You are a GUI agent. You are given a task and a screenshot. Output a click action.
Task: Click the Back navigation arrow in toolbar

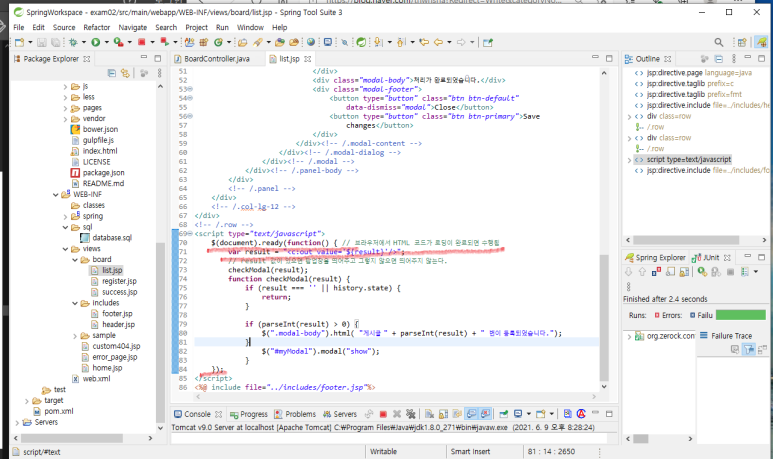click(x=438, y=42)
